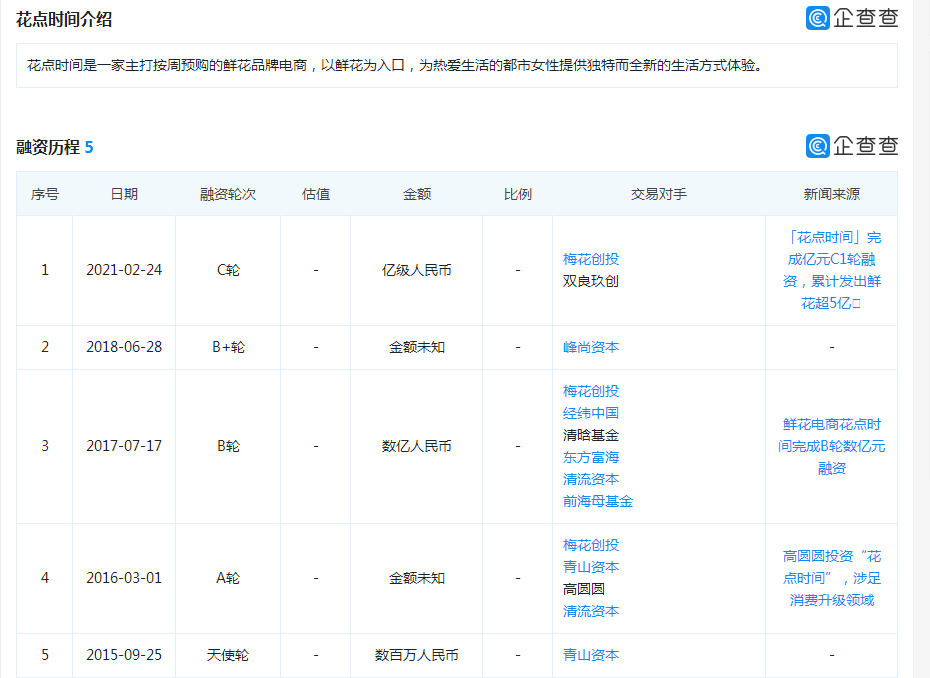This screenshot has width=930, height=678.
Task: Click the A轮 round cell
Action: (x=228, y=578)
